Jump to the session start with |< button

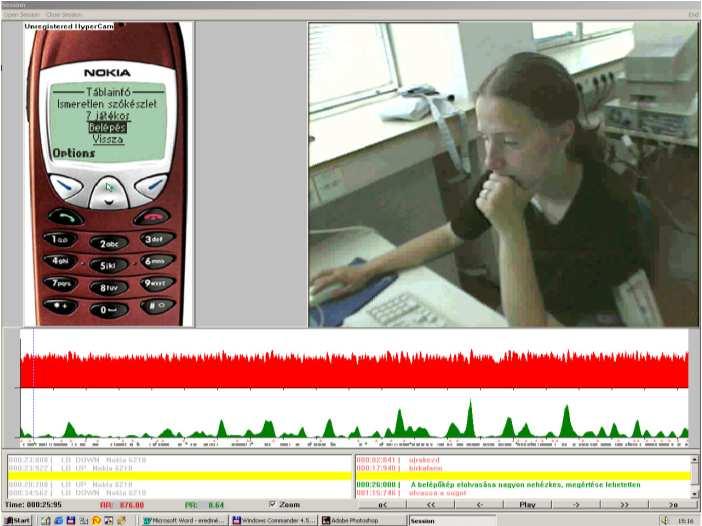click(382, 505)
